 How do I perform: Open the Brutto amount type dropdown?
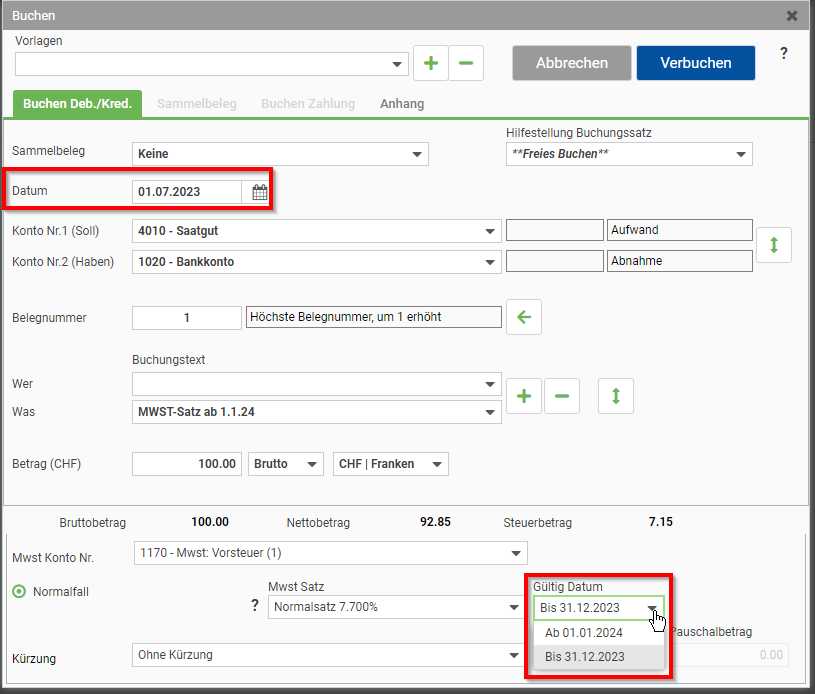click(x=286, y=464)
